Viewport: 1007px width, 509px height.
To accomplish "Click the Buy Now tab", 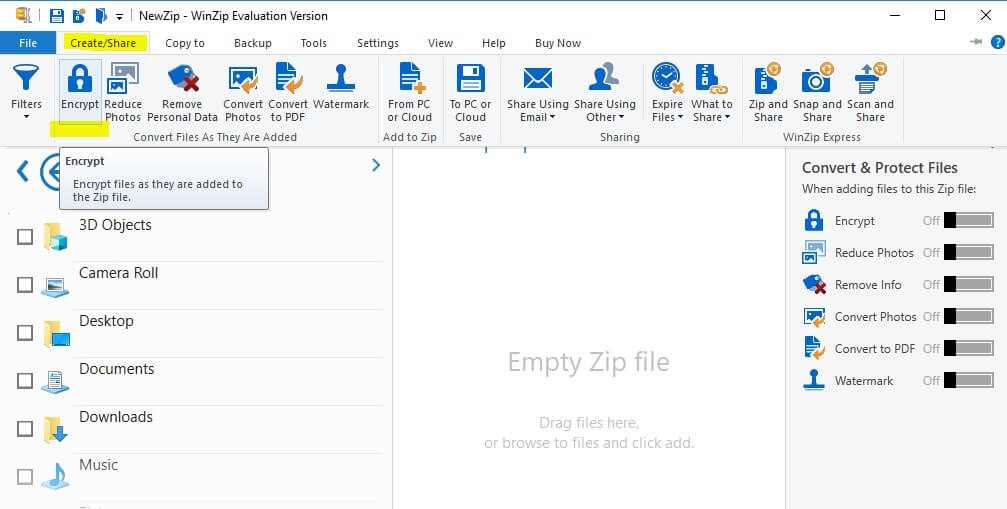I will click(557, 43).
